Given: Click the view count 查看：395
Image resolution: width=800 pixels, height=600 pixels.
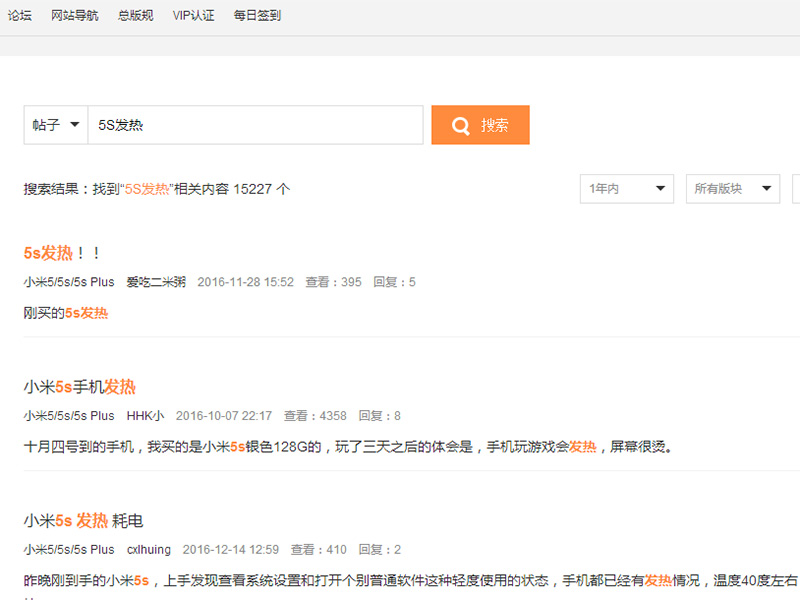Looking at the screenshot, I should tap(333, 282).
